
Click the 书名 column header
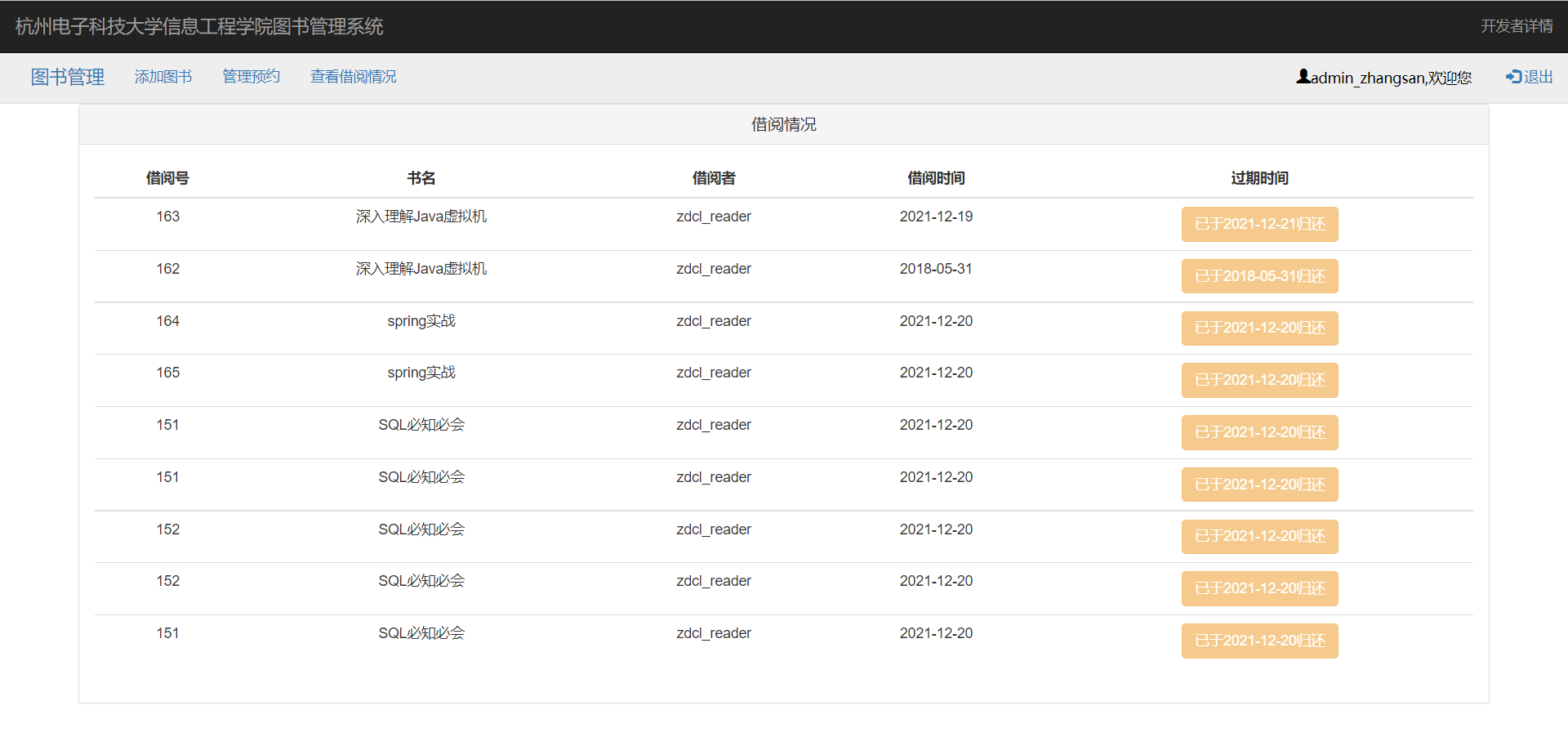tap(421, 178)
